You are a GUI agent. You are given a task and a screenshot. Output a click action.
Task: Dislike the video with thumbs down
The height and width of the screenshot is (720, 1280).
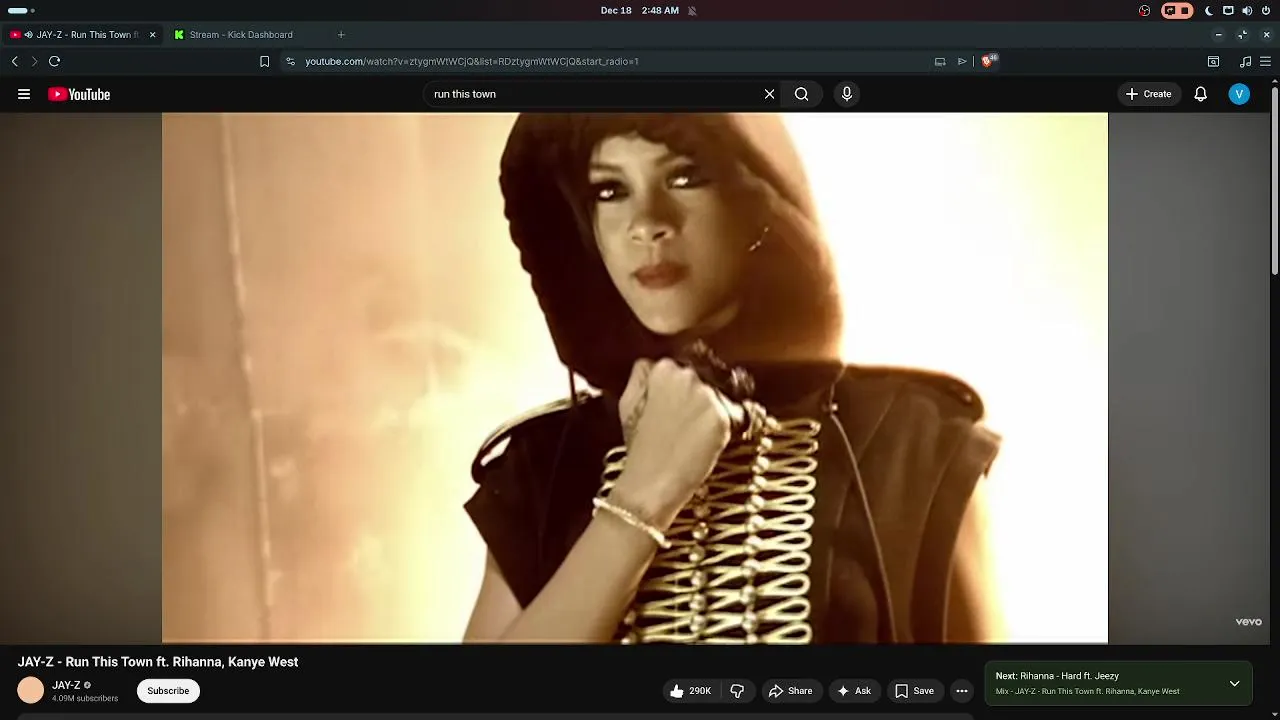[737, 691]
